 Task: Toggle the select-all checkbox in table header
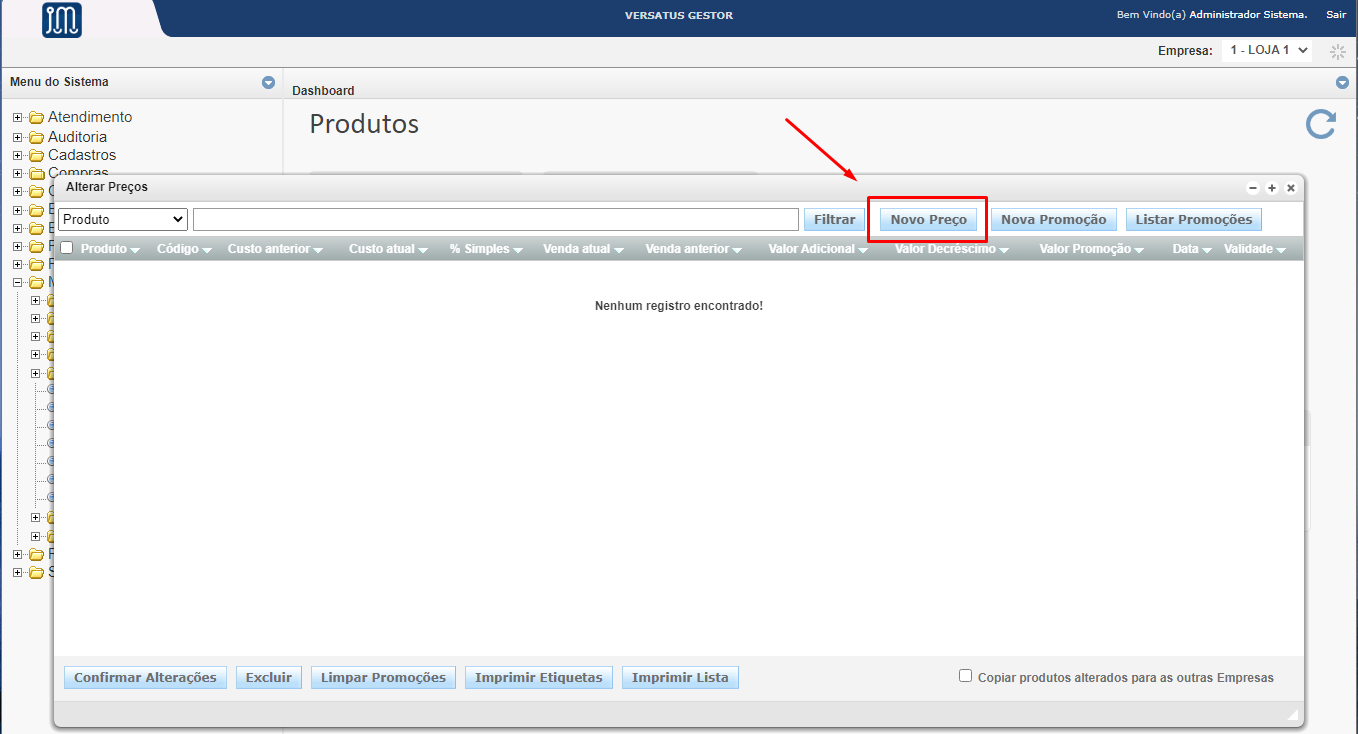[x=67, y=248]
